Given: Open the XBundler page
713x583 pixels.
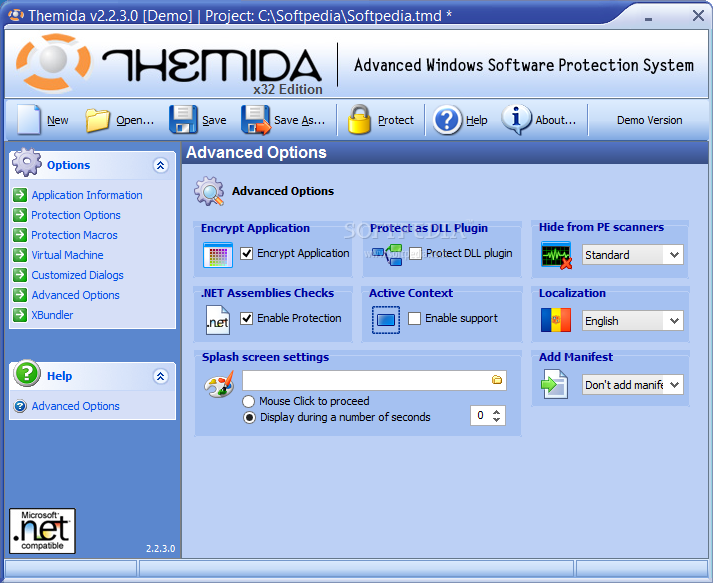Looking at the screenshot, I should [x=52, y=315].
